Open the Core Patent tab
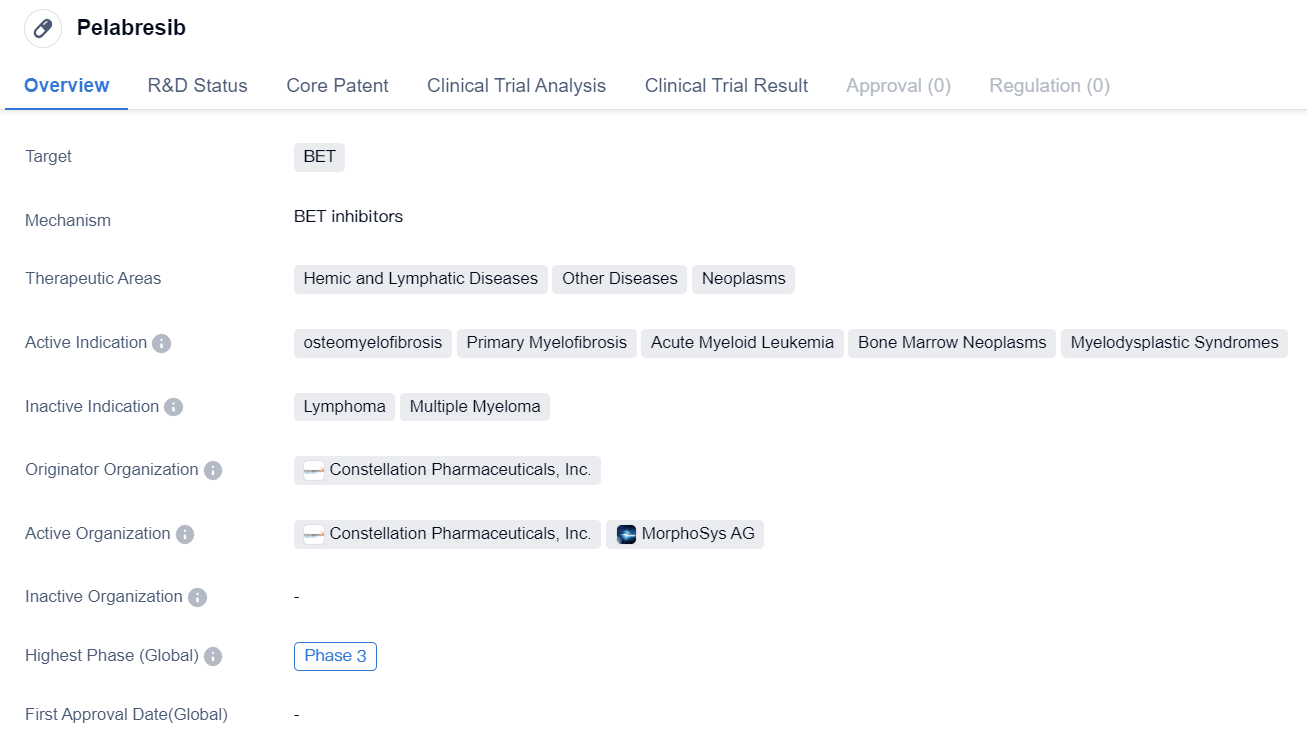Viewport: 1307px width, 746px height. [x=337, y=85]
